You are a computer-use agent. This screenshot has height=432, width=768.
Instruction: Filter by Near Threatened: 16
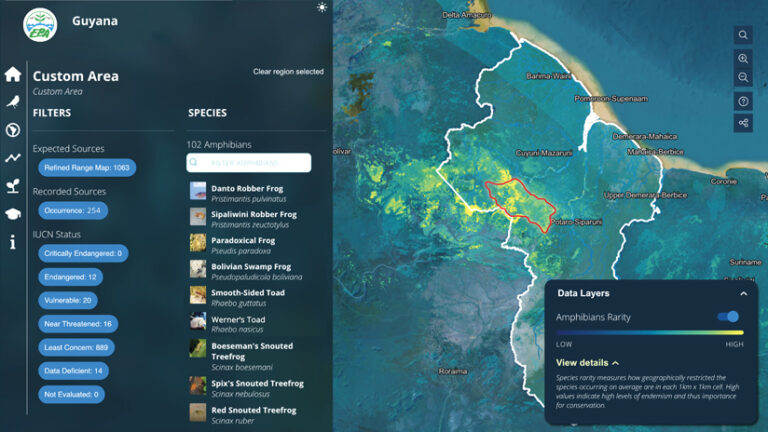78,324
